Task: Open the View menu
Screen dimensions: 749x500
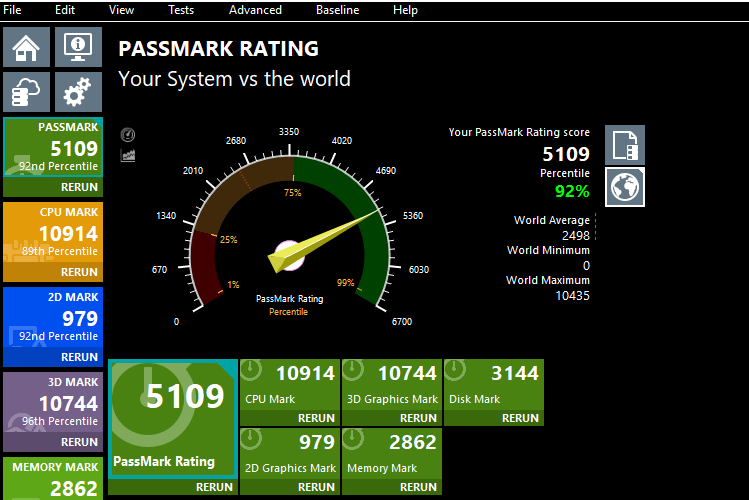Action: (121, 10)
